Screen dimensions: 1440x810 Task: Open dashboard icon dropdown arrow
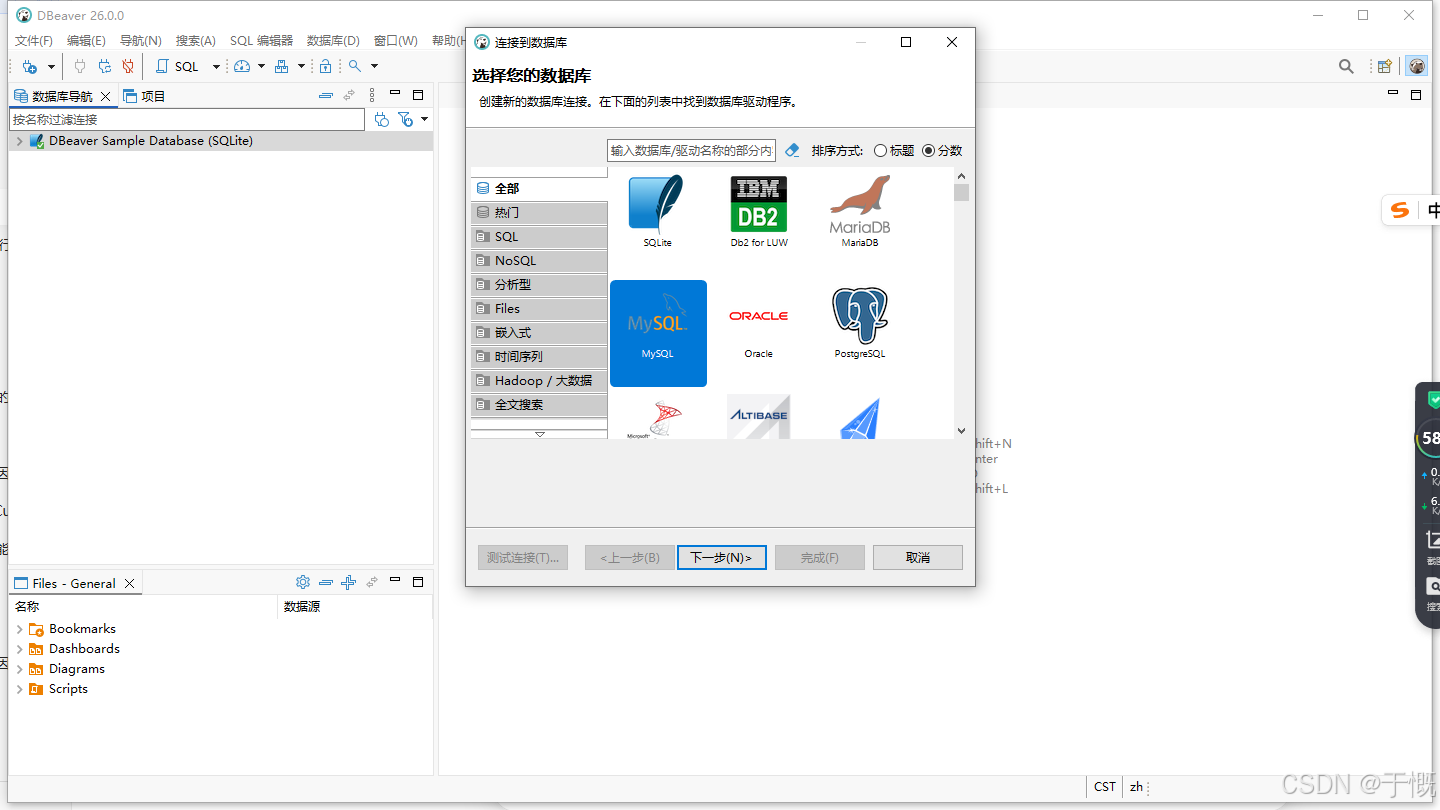coord(261,67)
